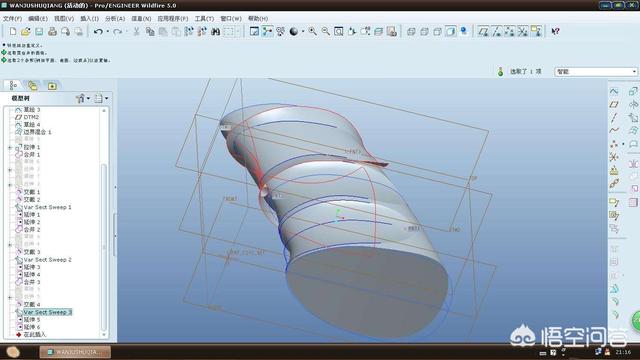The width and height of the screenshot is (640, 360).
Task: Refit model to the screen
Action: (x=339, y=31)
